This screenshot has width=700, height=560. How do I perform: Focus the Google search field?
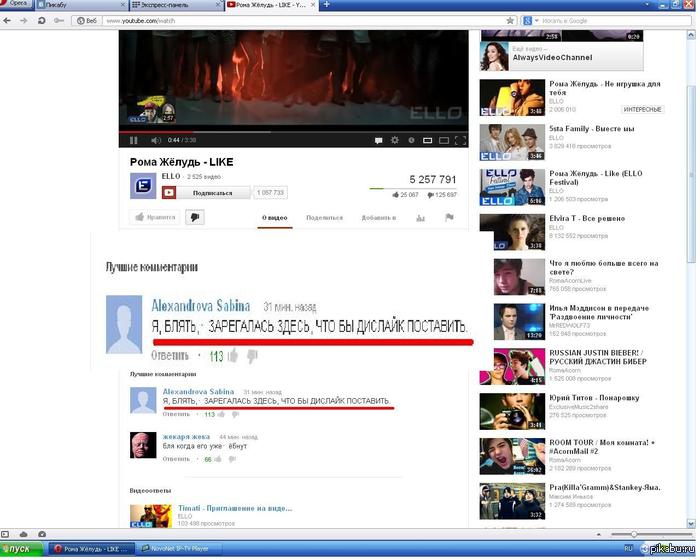tap(616, 21)
